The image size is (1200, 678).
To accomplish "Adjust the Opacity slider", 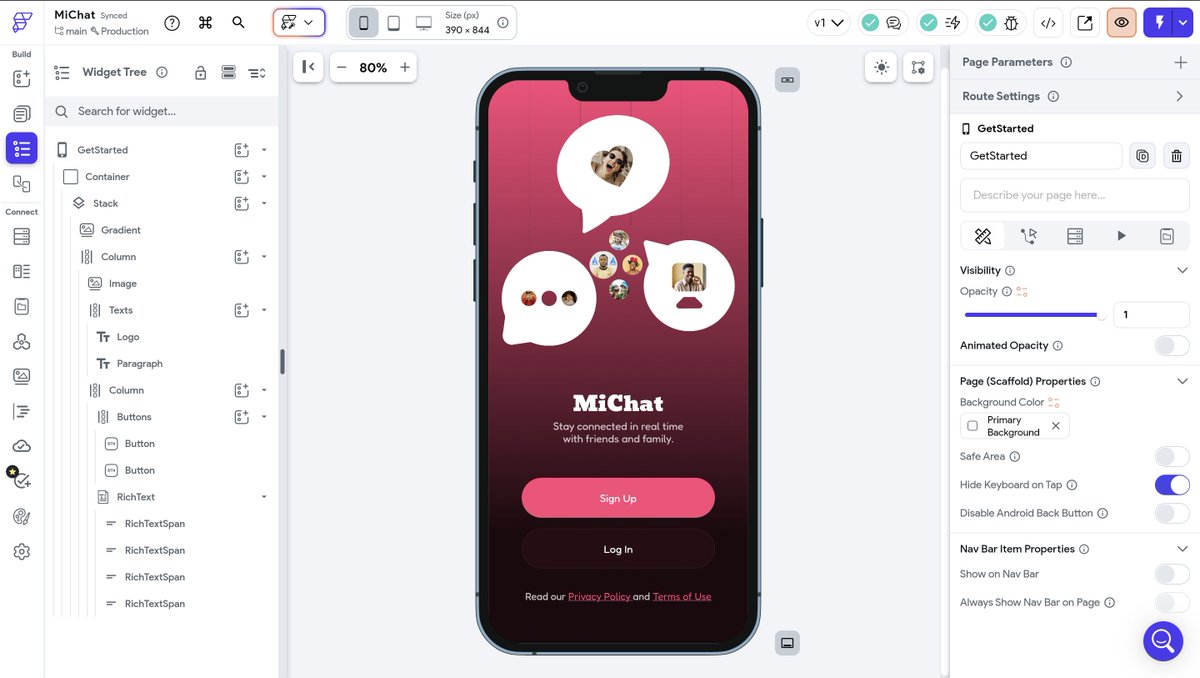I will [1033, 315].
